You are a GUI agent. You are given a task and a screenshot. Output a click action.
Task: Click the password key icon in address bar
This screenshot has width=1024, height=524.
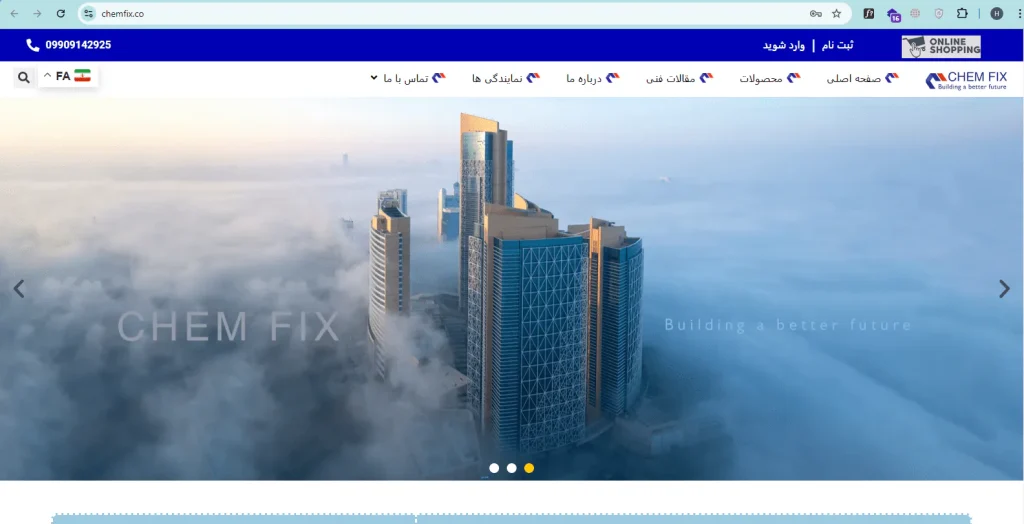tap(816, 14)
